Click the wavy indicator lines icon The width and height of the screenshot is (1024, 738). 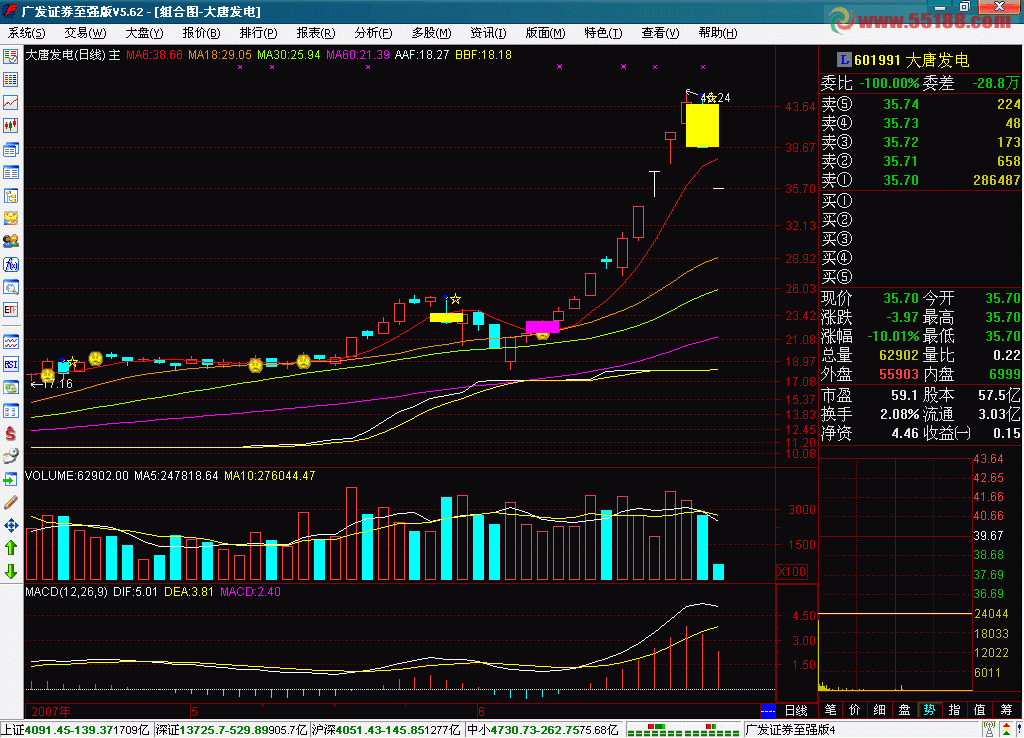click(10, 342)
